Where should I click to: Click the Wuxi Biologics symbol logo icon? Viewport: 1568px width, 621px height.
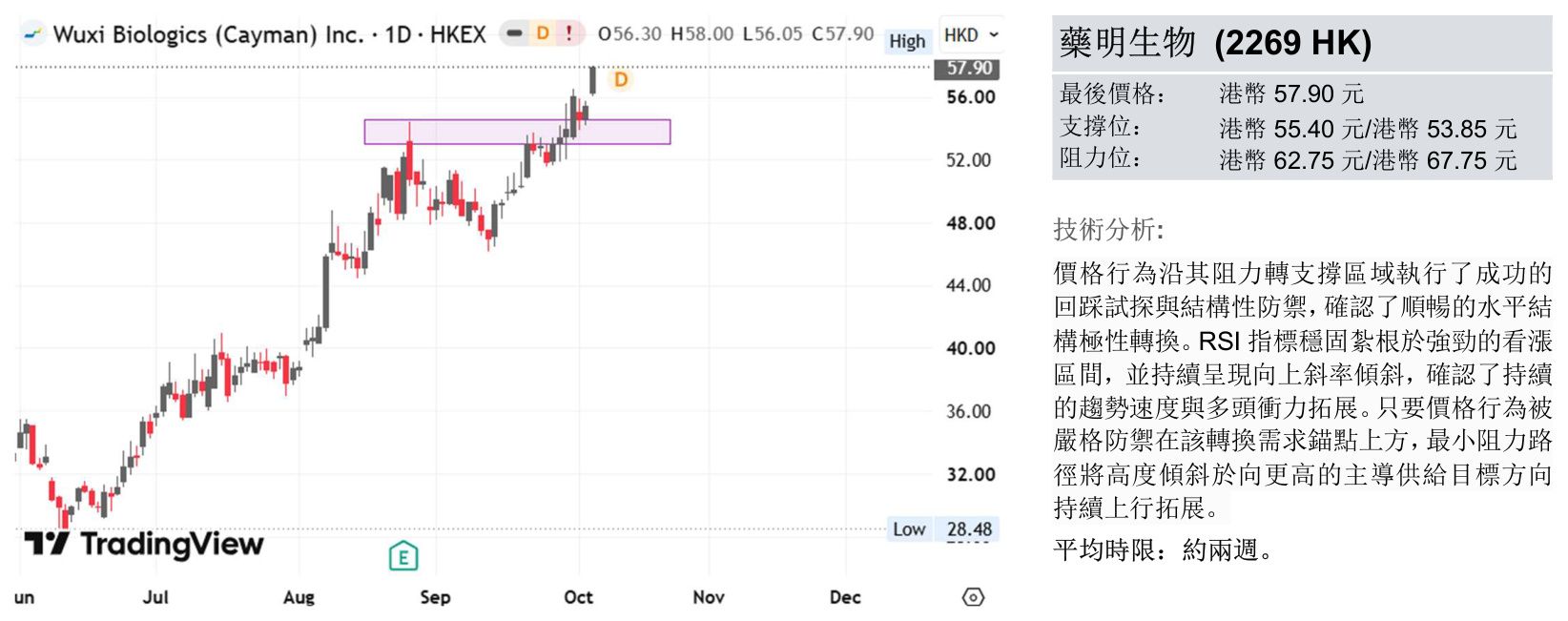(33, 34)
